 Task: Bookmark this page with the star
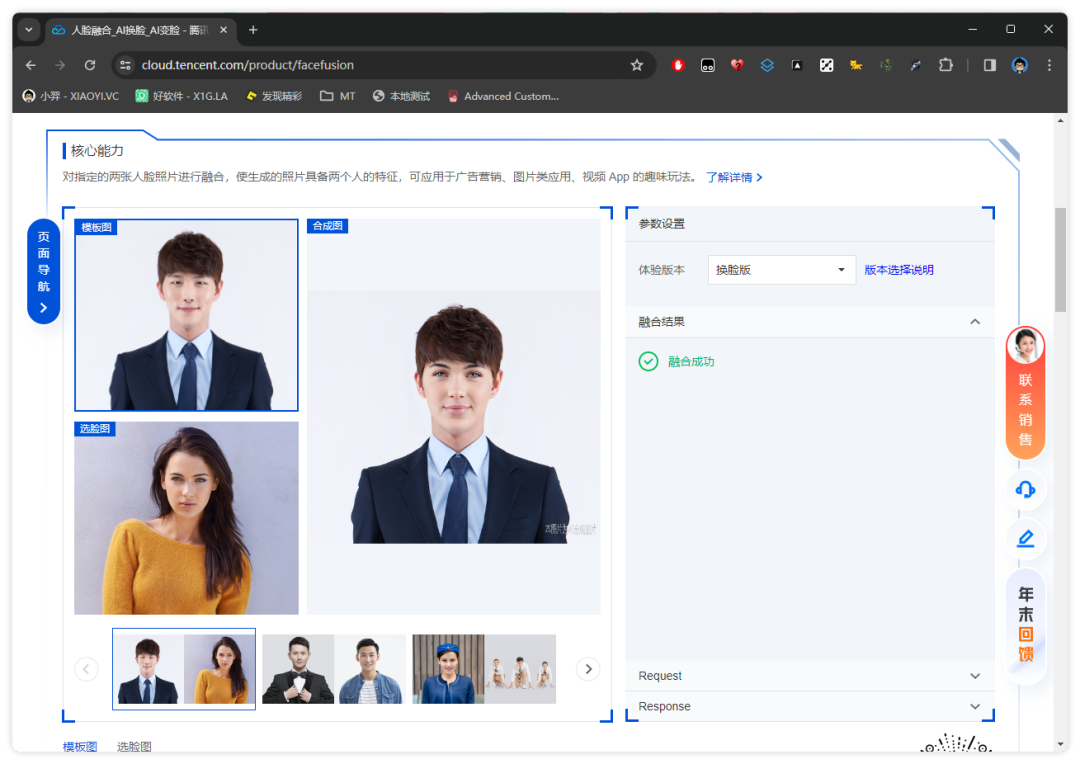[x=636, y=65]
